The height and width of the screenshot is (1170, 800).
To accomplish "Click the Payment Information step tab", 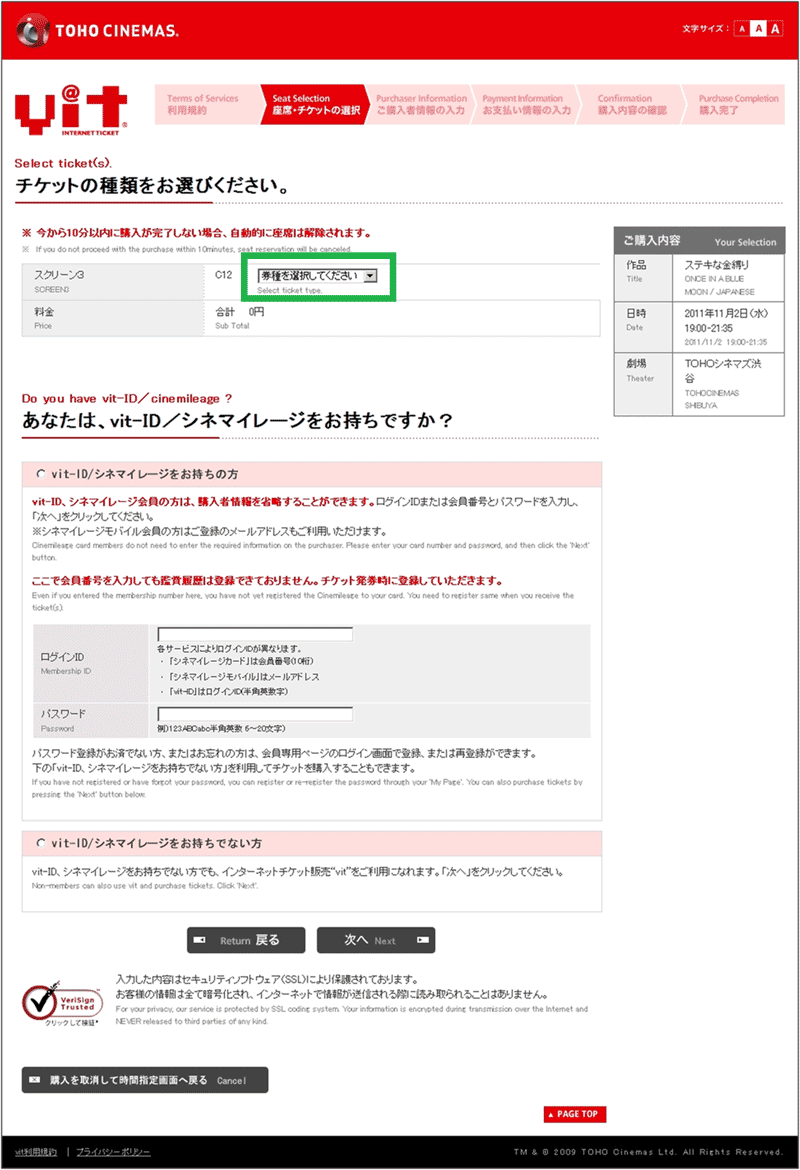I will point(525,104).
